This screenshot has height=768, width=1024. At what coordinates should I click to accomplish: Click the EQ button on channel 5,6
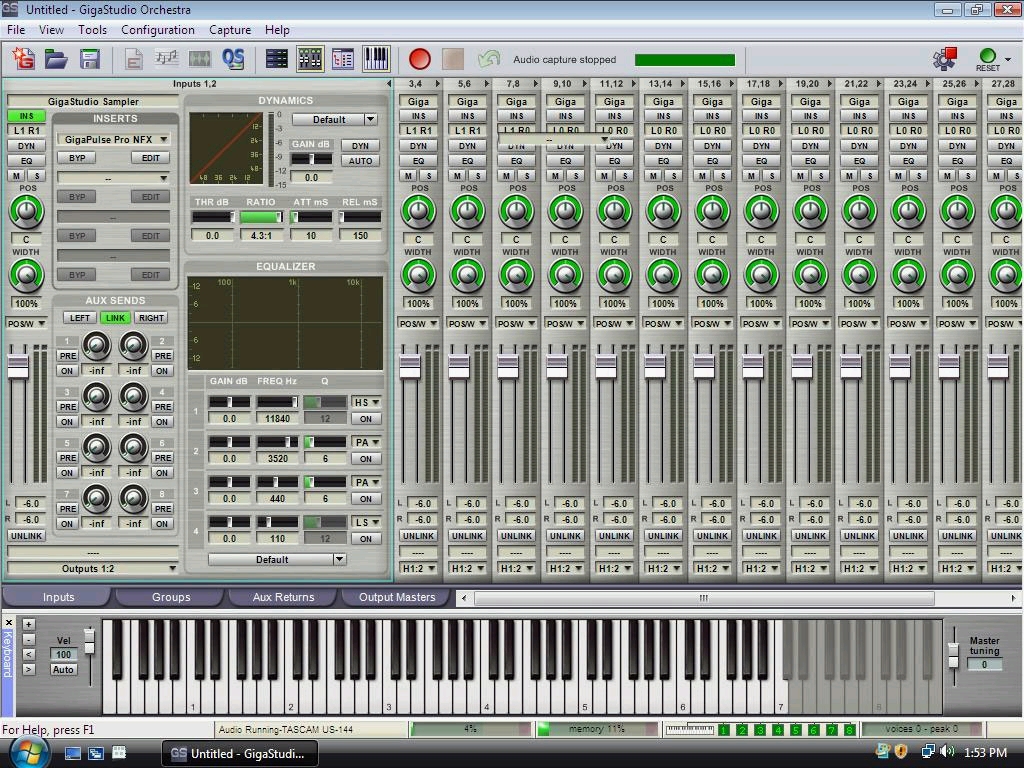coord(468,161)
